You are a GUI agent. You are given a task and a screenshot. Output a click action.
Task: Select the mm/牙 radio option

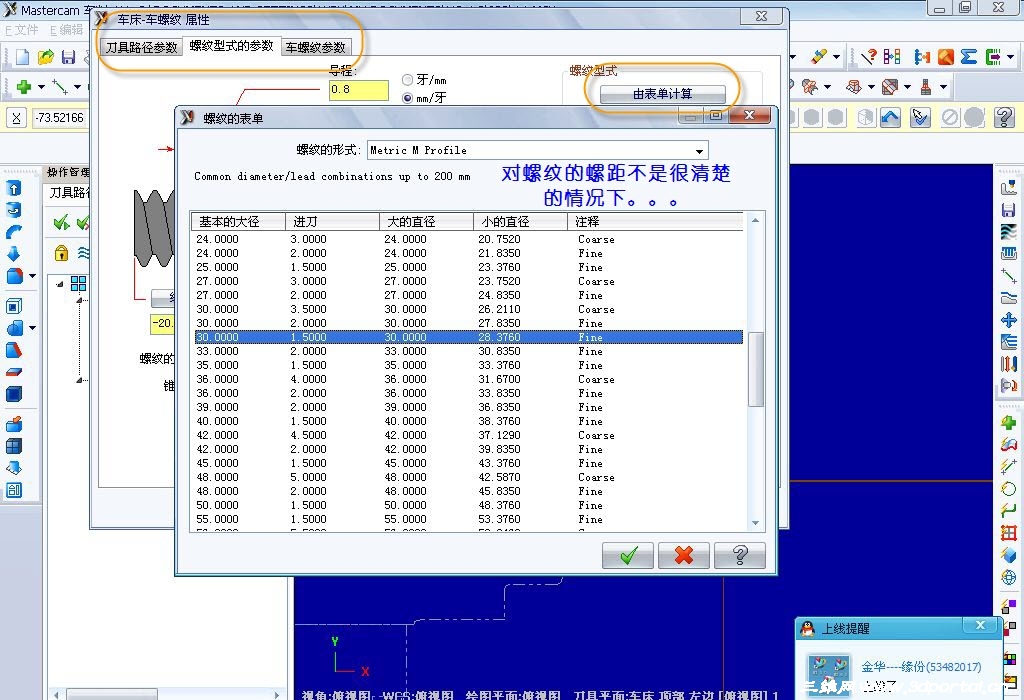tap(408, 98)
